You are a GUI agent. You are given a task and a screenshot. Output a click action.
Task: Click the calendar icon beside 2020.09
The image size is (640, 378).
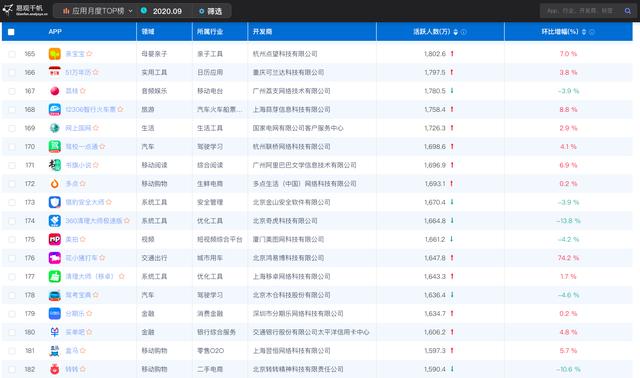(x=144, y=11)
